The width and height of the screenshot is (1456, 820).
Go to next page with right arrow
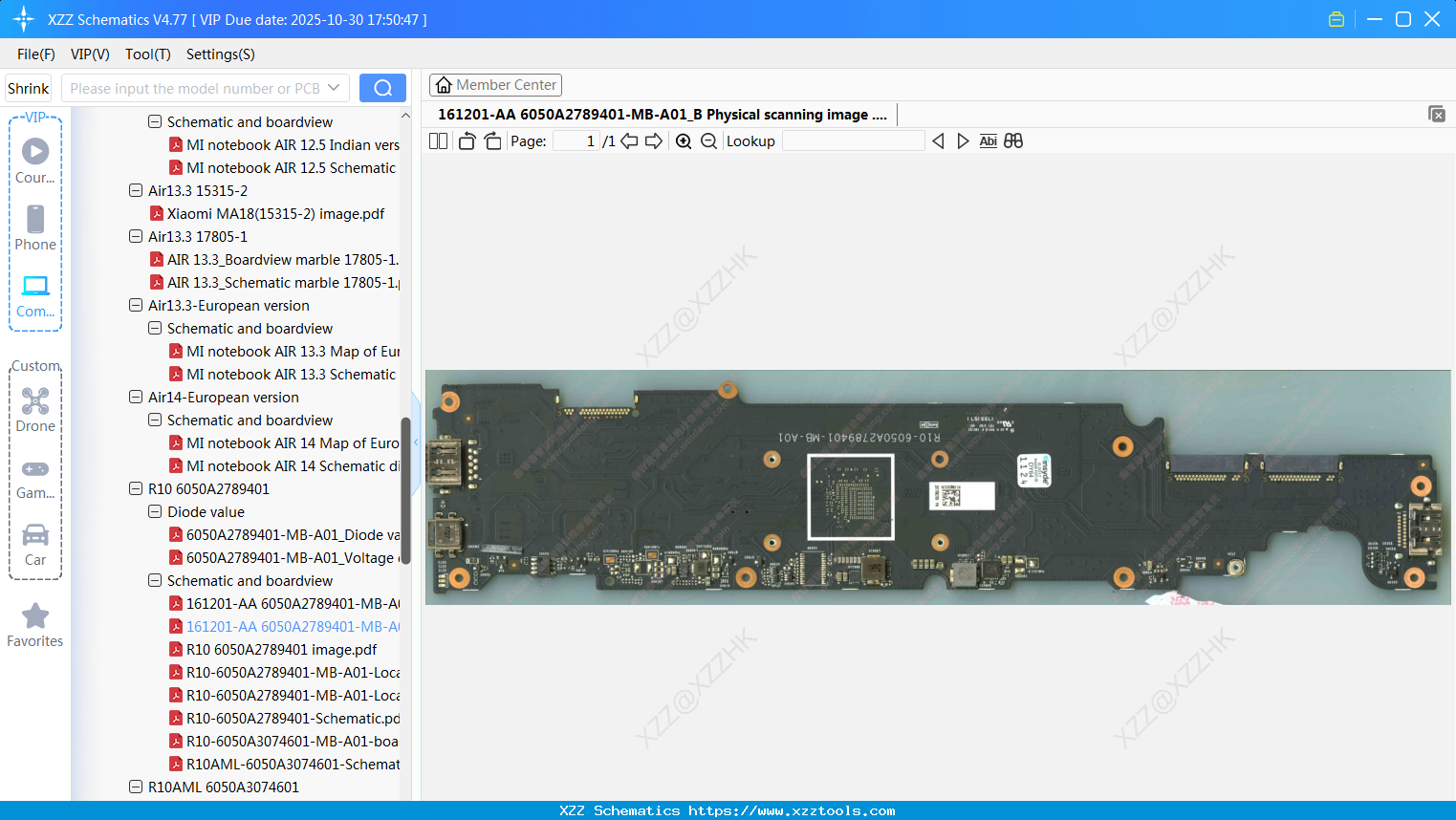[654, 141]
